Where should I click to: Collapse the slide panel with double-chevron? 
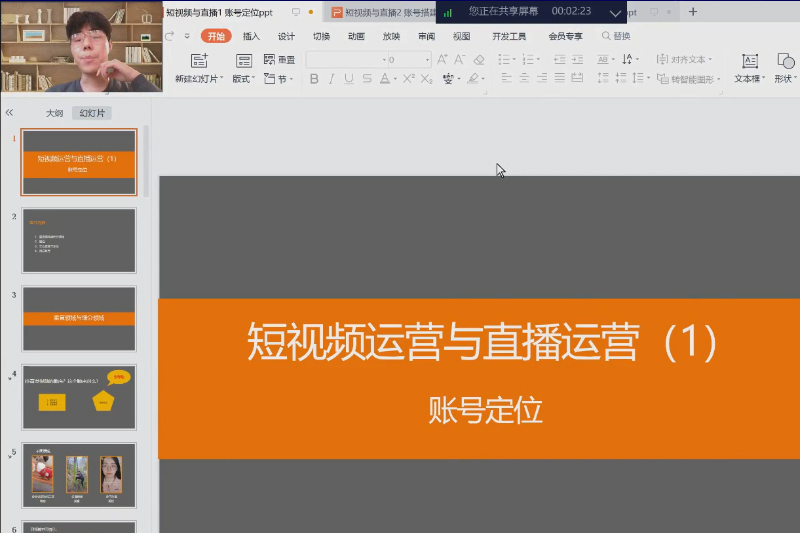[10, 113]
